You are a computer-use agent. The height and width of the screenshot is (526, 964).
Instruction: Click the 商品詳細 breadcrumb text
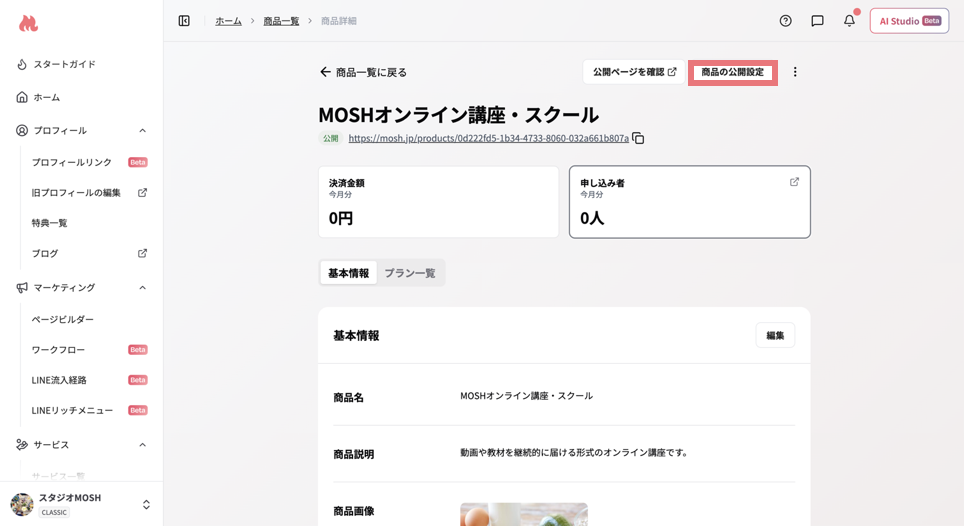pos(339,21)
